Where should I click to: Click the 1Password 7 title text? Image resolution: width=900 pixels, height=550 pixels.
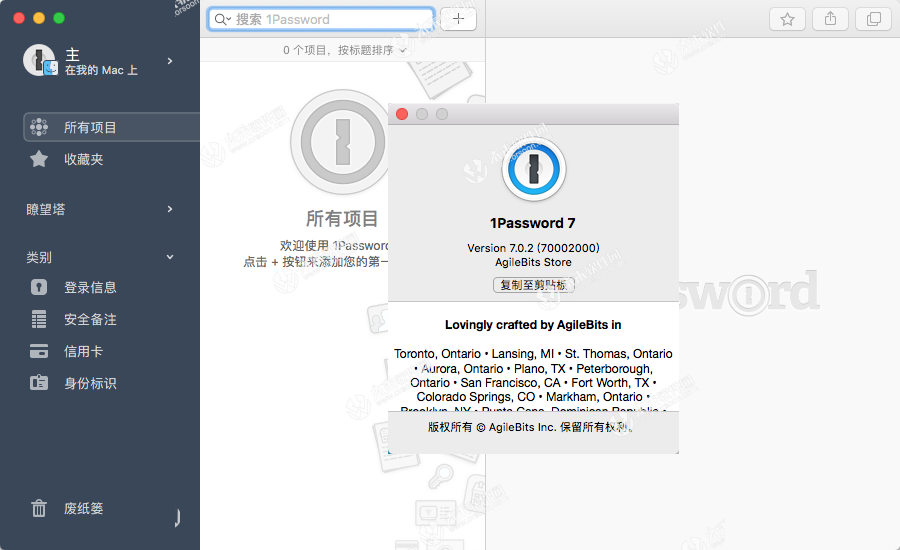[x=533, y=223]
